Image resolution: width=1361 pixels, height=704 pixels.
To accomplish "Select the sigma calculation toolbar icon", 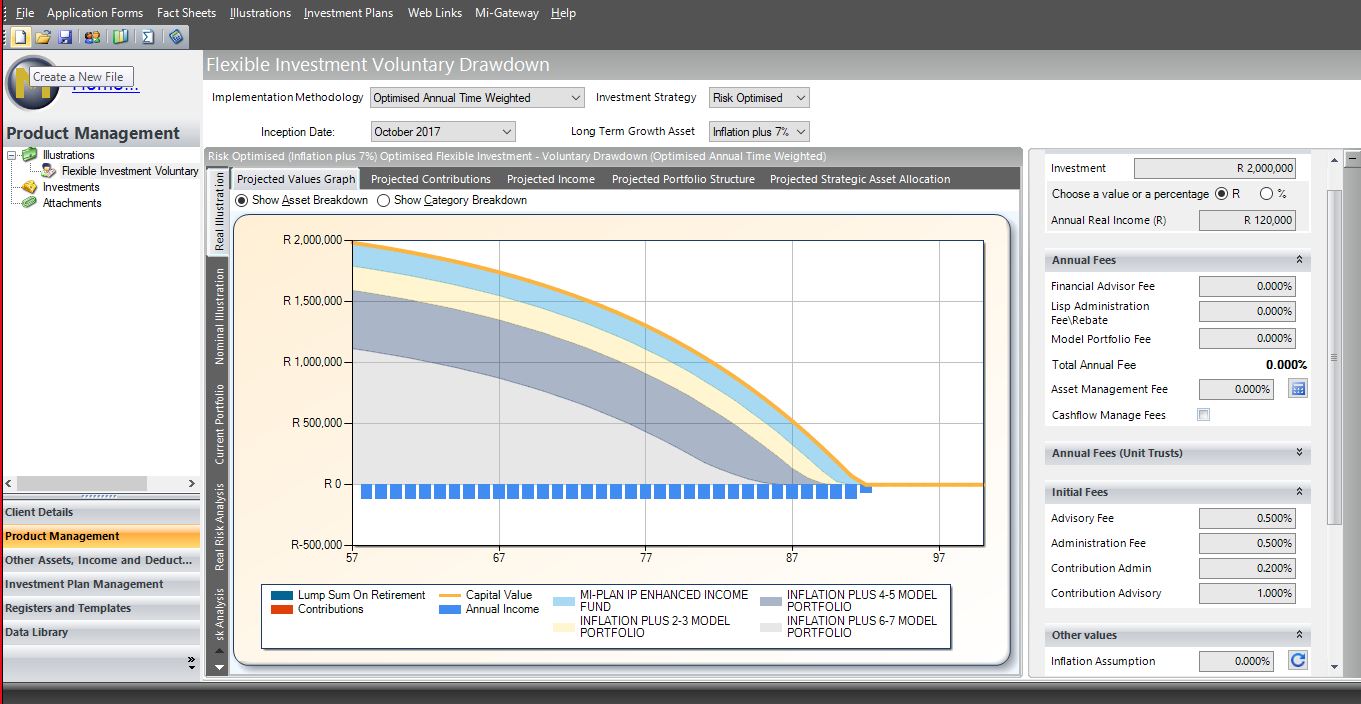I will click(x=147, y=36).
